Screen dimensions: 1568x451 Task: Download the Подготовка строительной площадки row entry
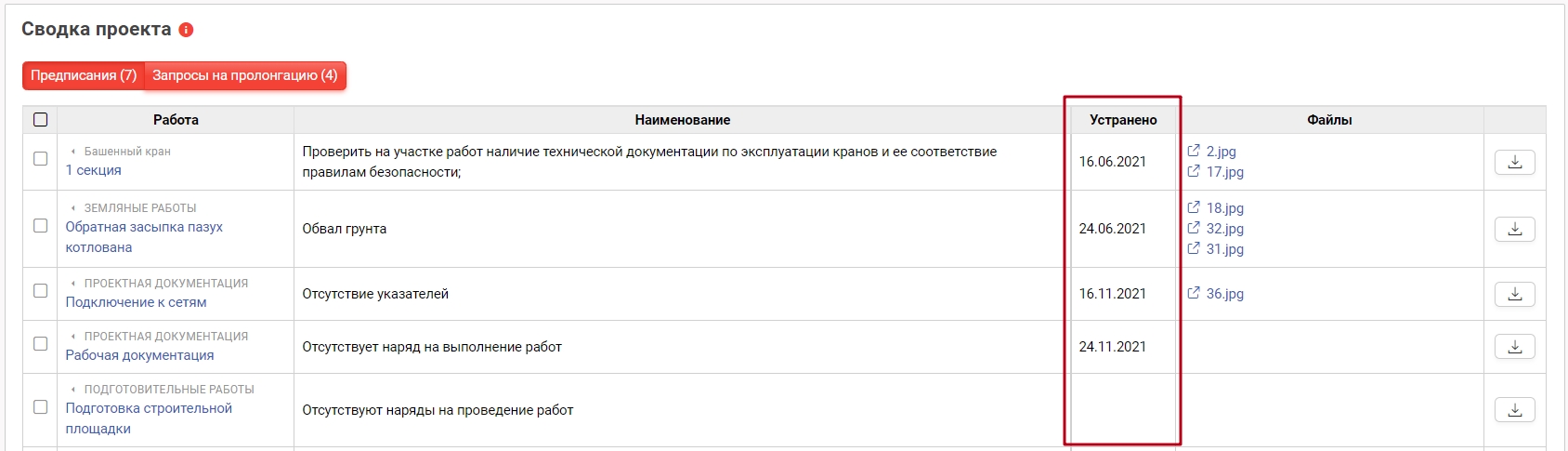[1514, 410]
